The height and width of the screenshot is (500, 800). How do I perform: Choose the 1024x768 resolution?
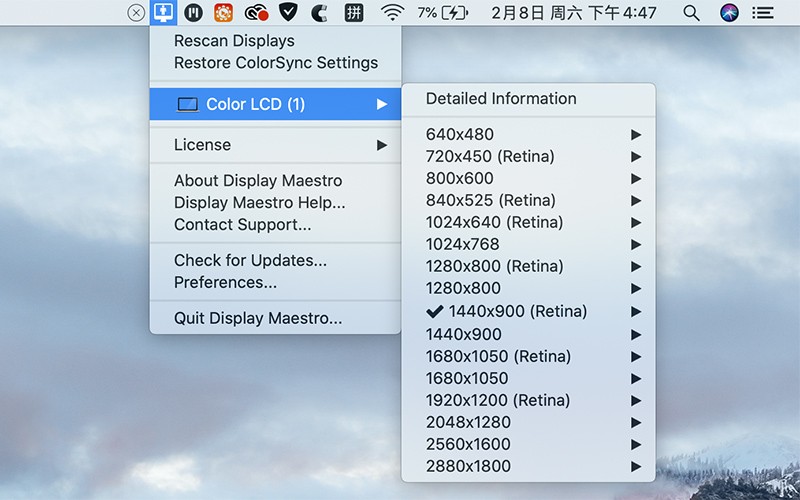(x=528, y=244)
